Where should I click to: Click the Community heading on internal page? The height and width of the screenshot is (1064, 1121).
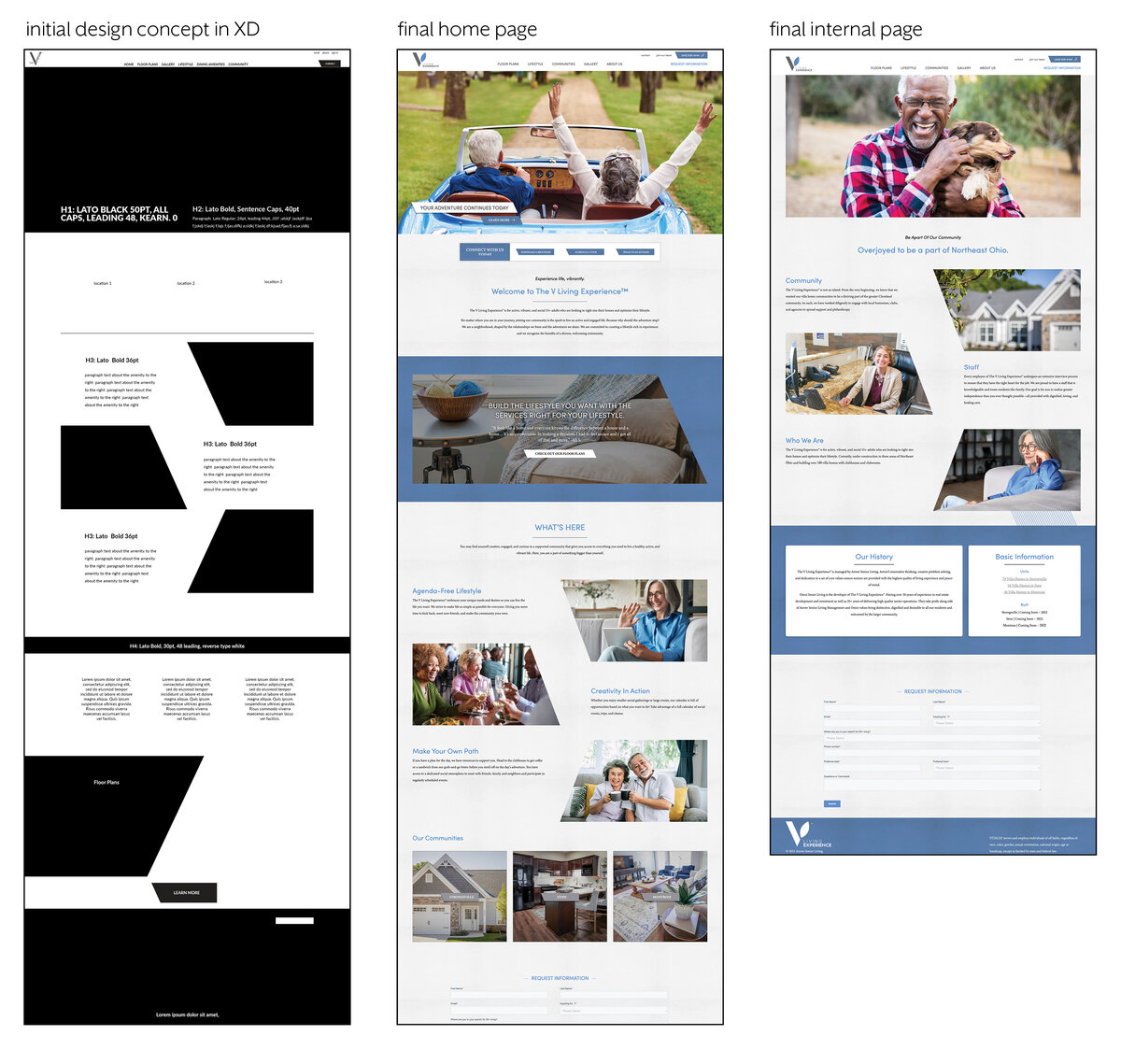(x=803, y=280)
